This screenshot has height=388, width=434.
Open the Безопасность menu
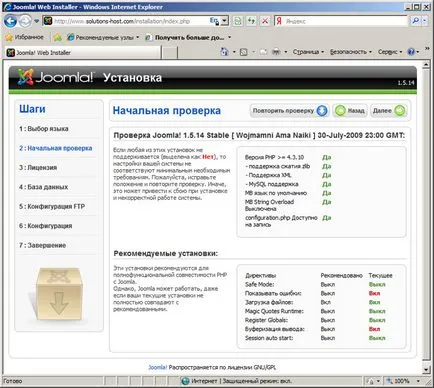pyautogui.click(x=350, y=52)
